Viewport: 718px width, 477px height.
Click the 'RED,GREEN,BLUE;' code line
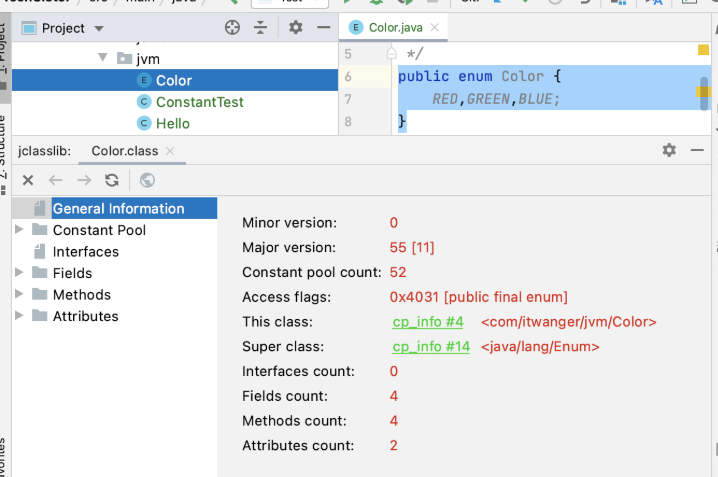(496, 99)
